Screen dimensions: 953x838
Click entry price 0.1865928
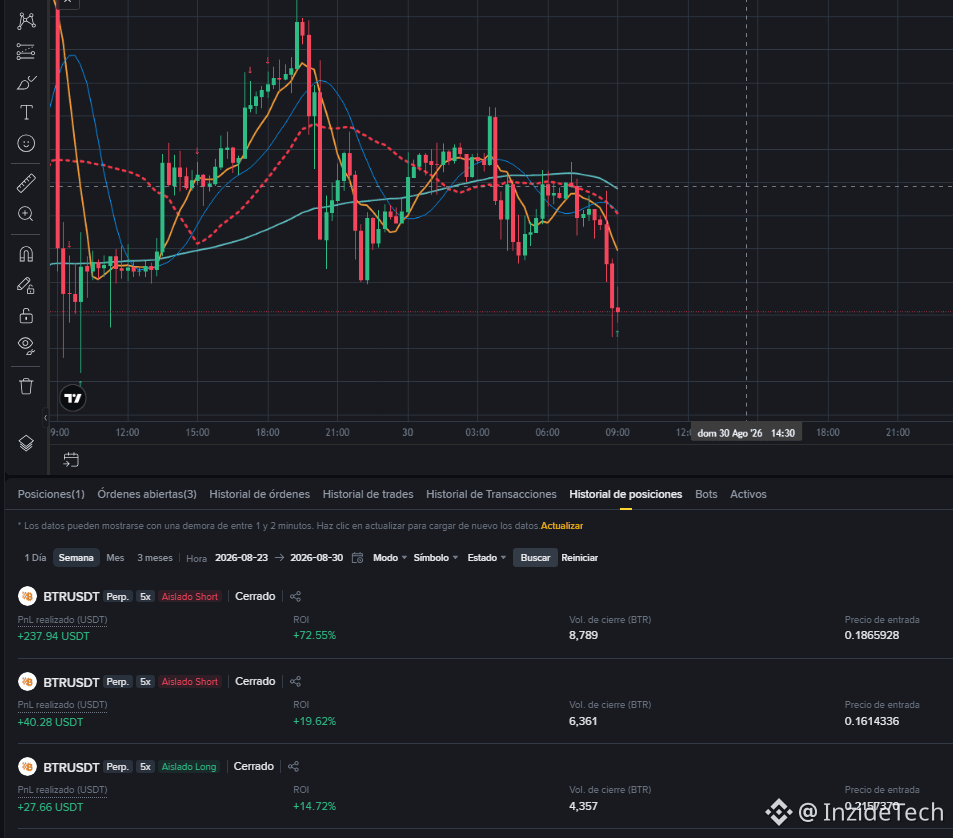click(872, 635)
